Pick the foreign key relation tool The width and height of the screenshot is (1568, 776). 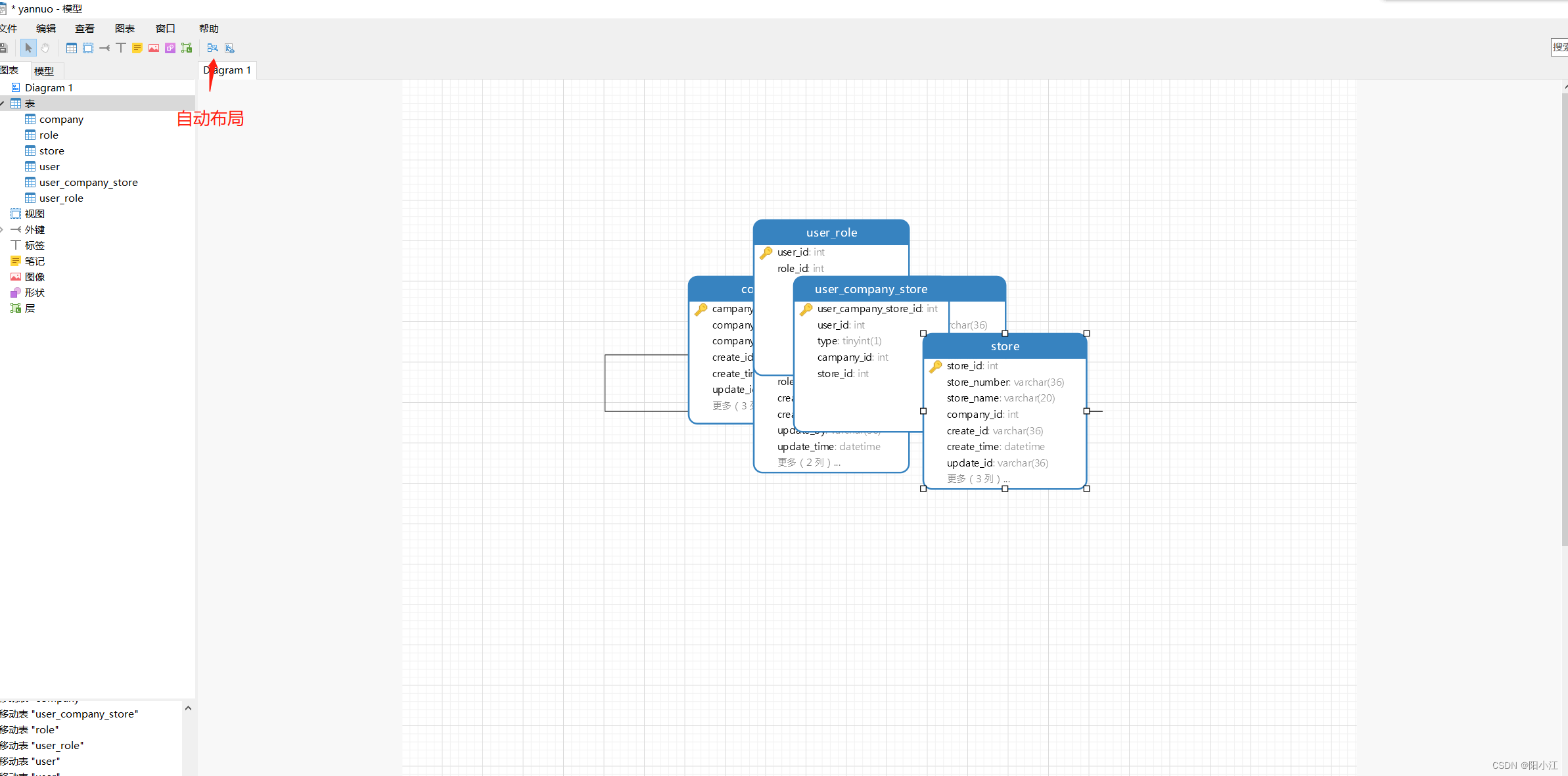(x=104, y=48)
